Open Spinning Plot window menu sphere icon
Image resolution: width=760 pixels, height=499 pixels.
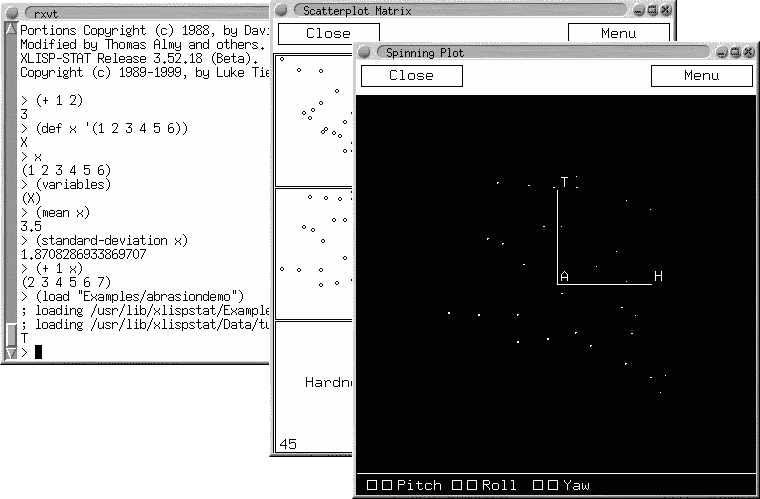(364, 52)
